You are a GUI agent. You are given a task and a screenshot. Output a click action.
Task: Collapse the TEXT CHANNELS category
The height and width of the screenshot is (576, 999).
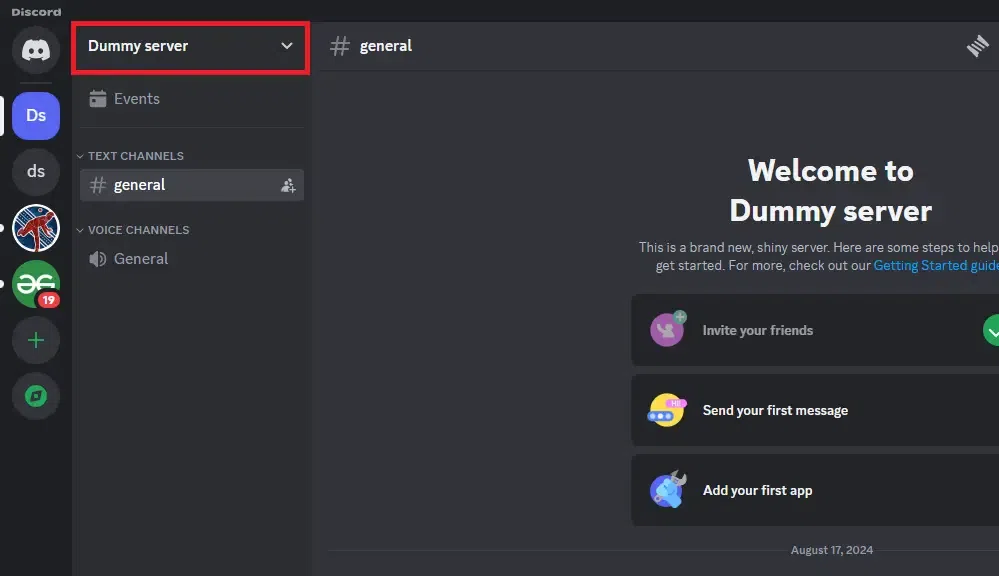point(130,156)
